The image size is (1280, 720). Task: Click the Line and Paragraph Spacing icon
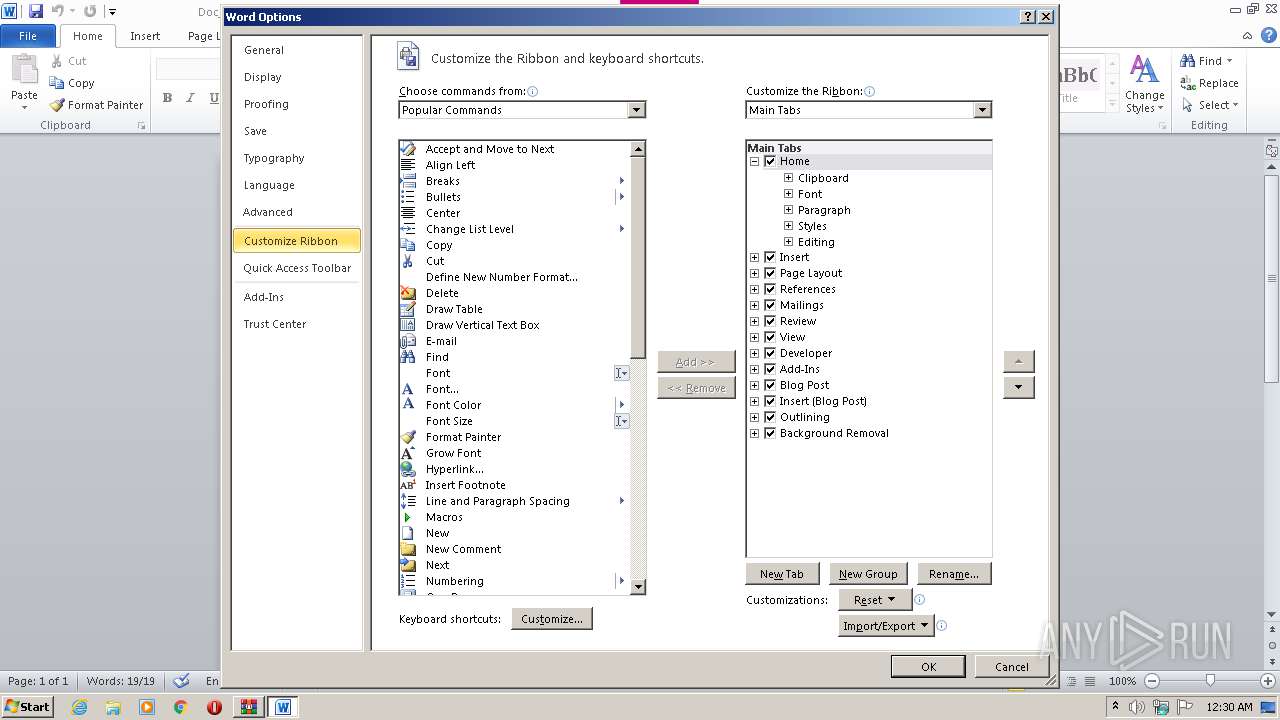point(408,501)
